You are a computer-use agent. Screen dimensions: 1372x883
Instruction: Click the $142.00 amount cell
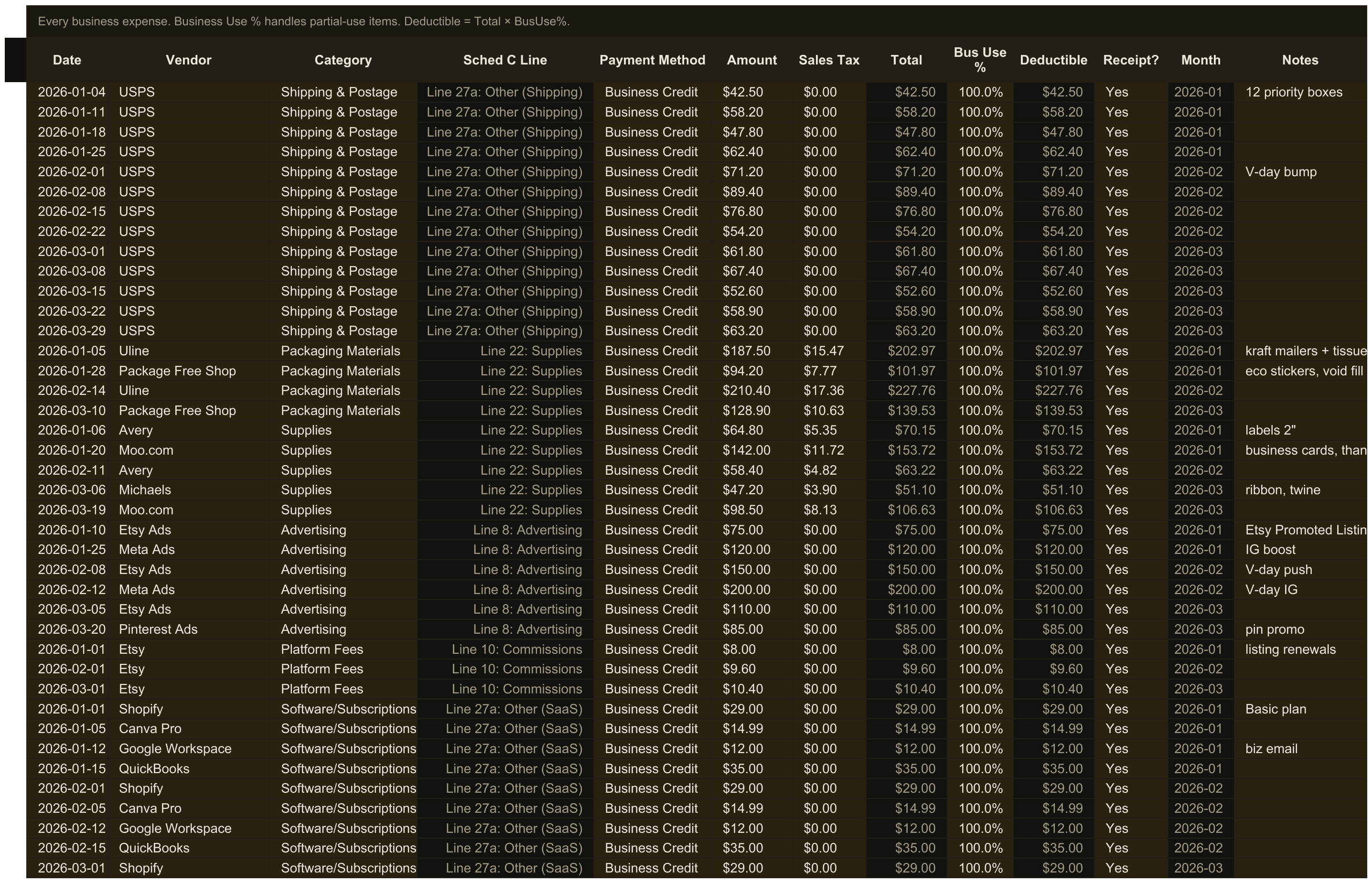point(751,450)
